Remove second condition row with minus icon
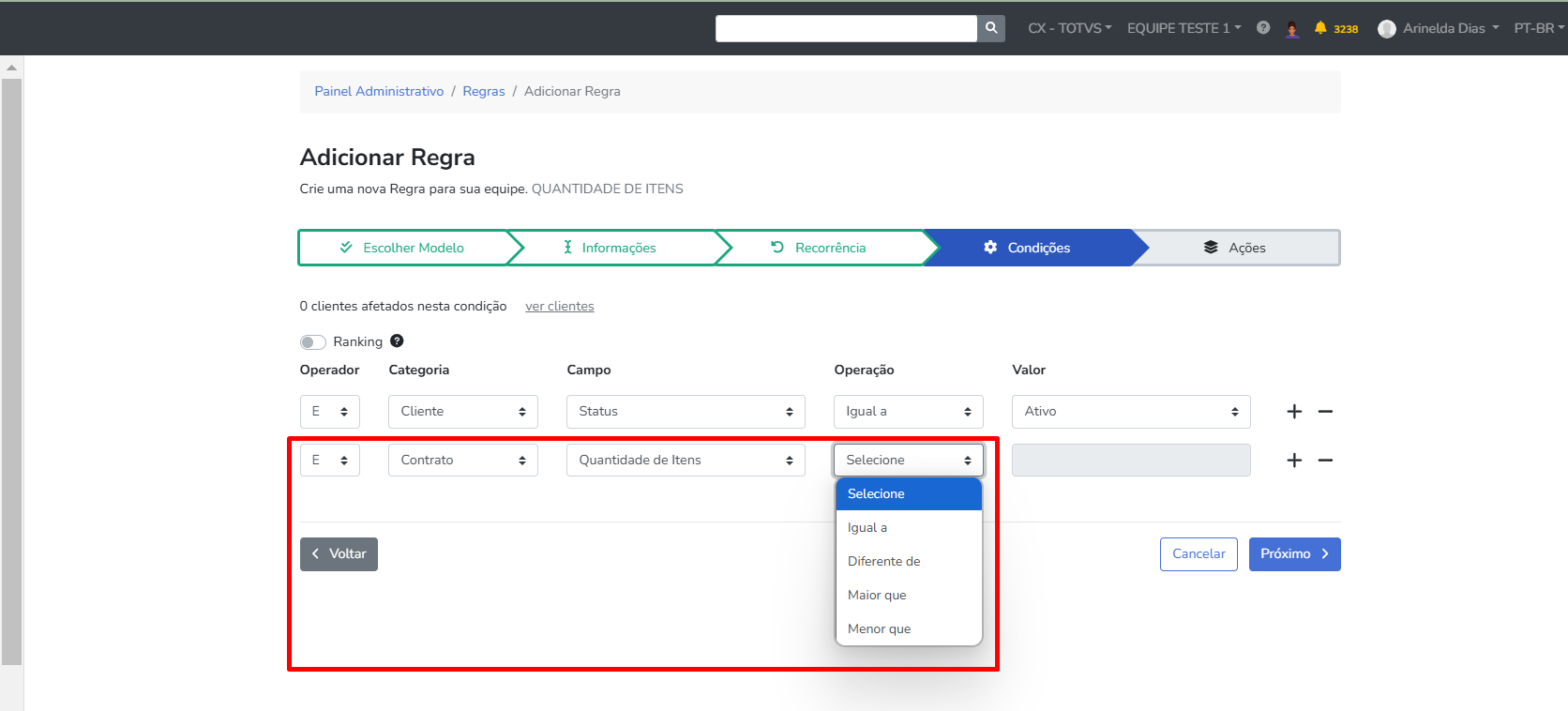Screen dimensions: 1568x711 pos(1325,461)
